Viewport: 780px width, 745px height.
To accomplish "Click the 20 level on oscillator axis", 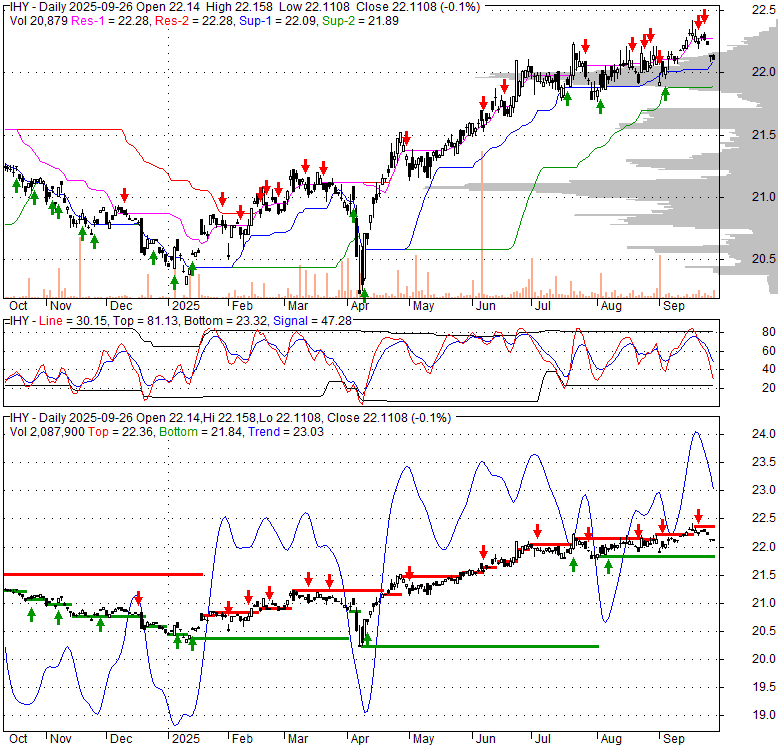I will tap(769, 388).
